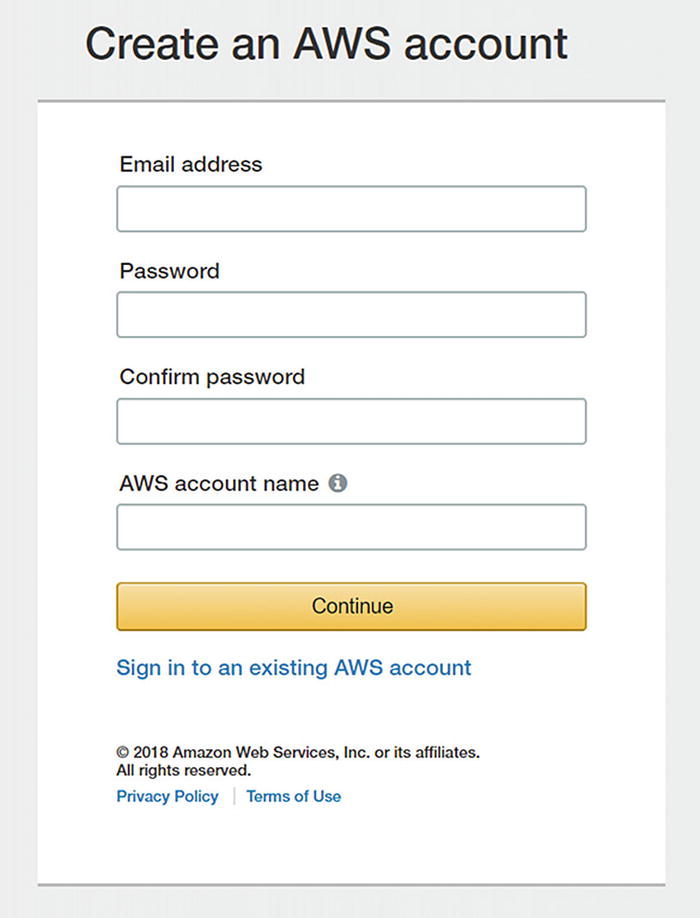Select the Confirm password input field
The width and height of the screenshot is (700, 918).
point(351,421)
